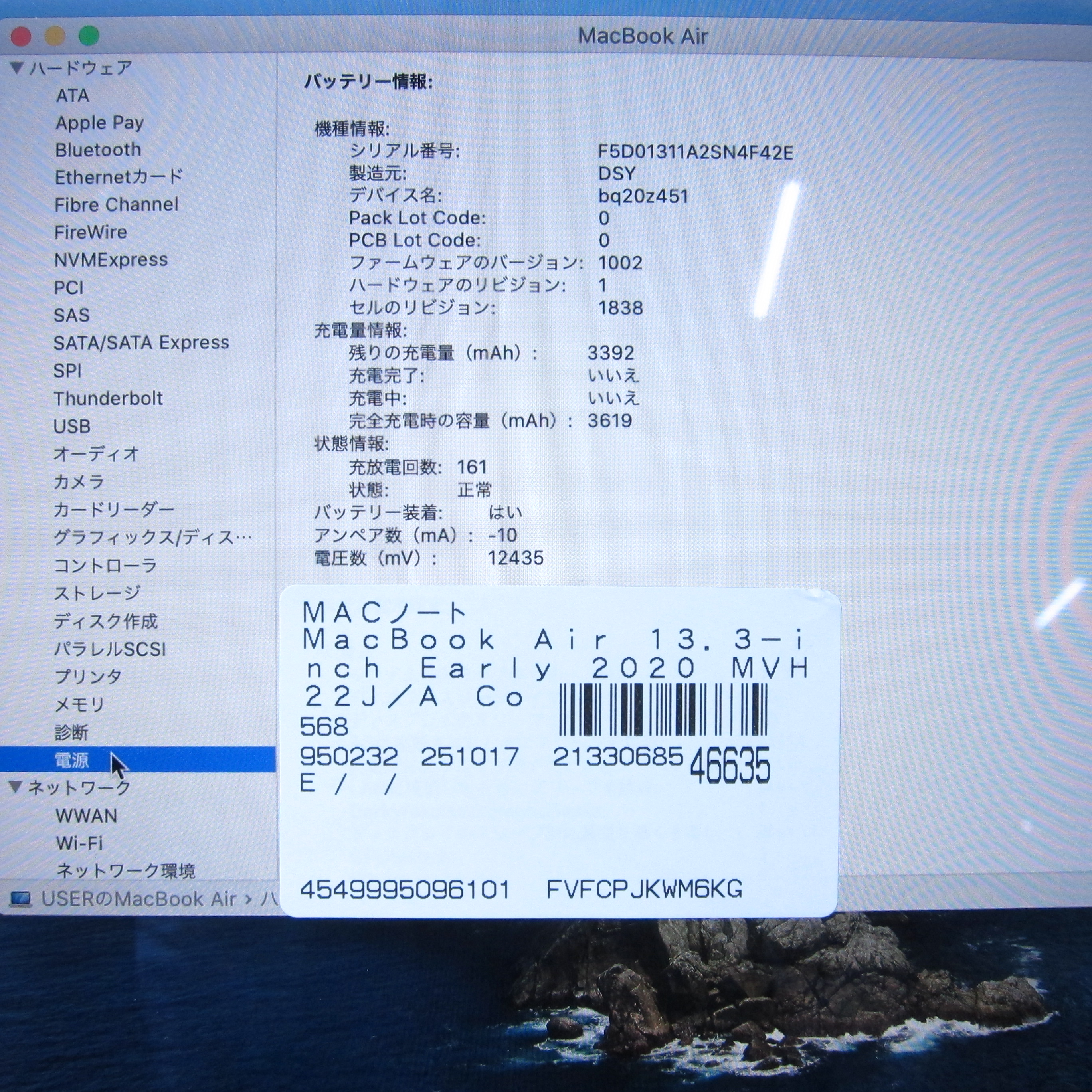The height and width of the screenshot is (1092, 1092).
Task: Select ストレージ in the sidebar
Action: pyautogui.click(x=97, y=593)
